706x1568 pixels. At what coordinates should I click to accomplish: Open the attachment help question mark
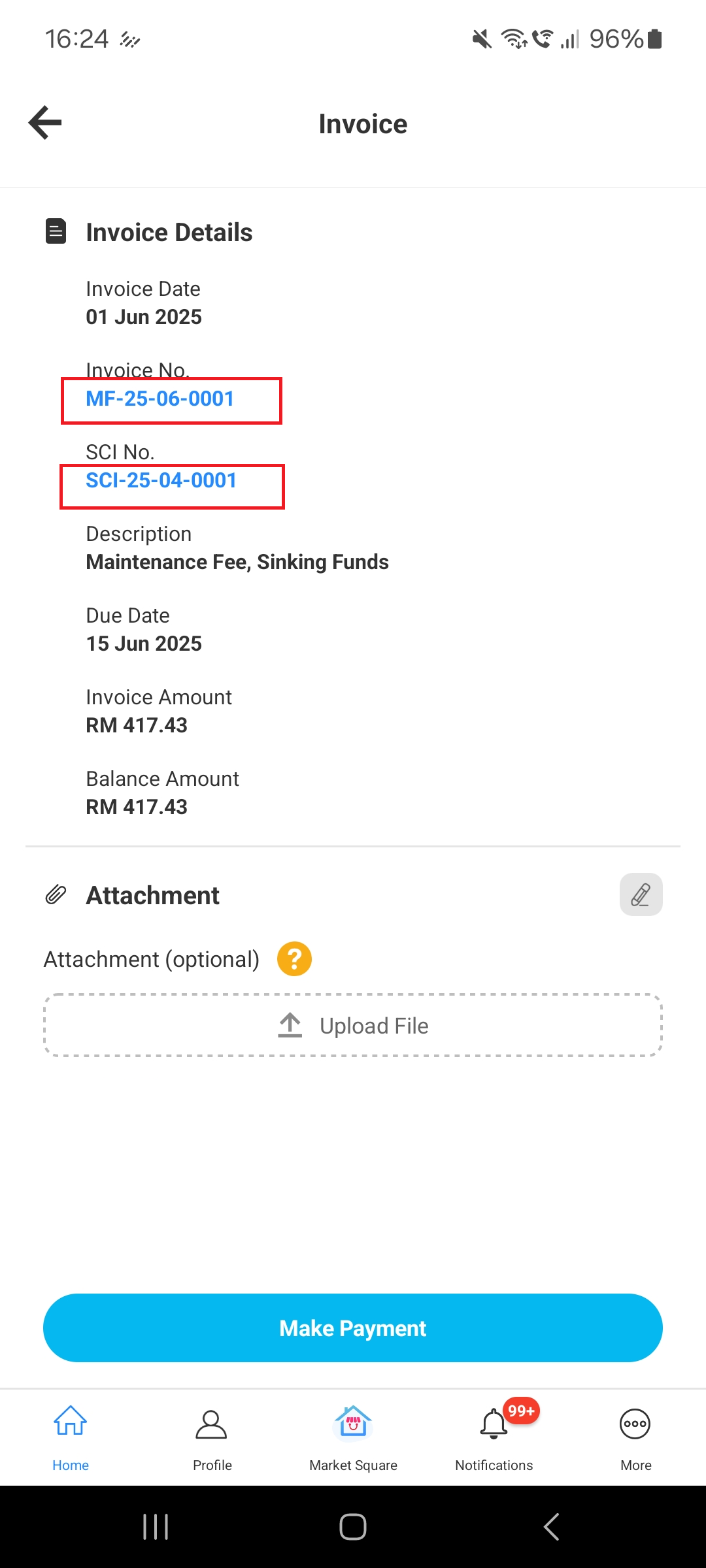294,959
